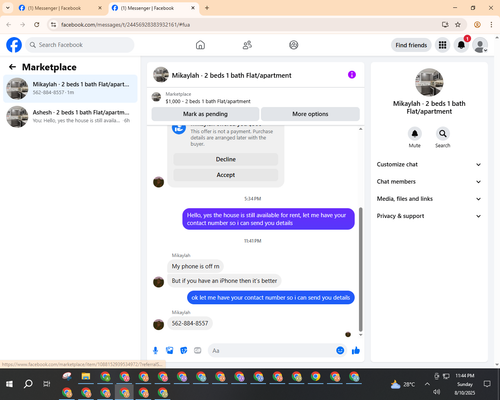Choose a GIF icon in composer
The height and width of the screenshot is (400, 500).
(198, 350)
